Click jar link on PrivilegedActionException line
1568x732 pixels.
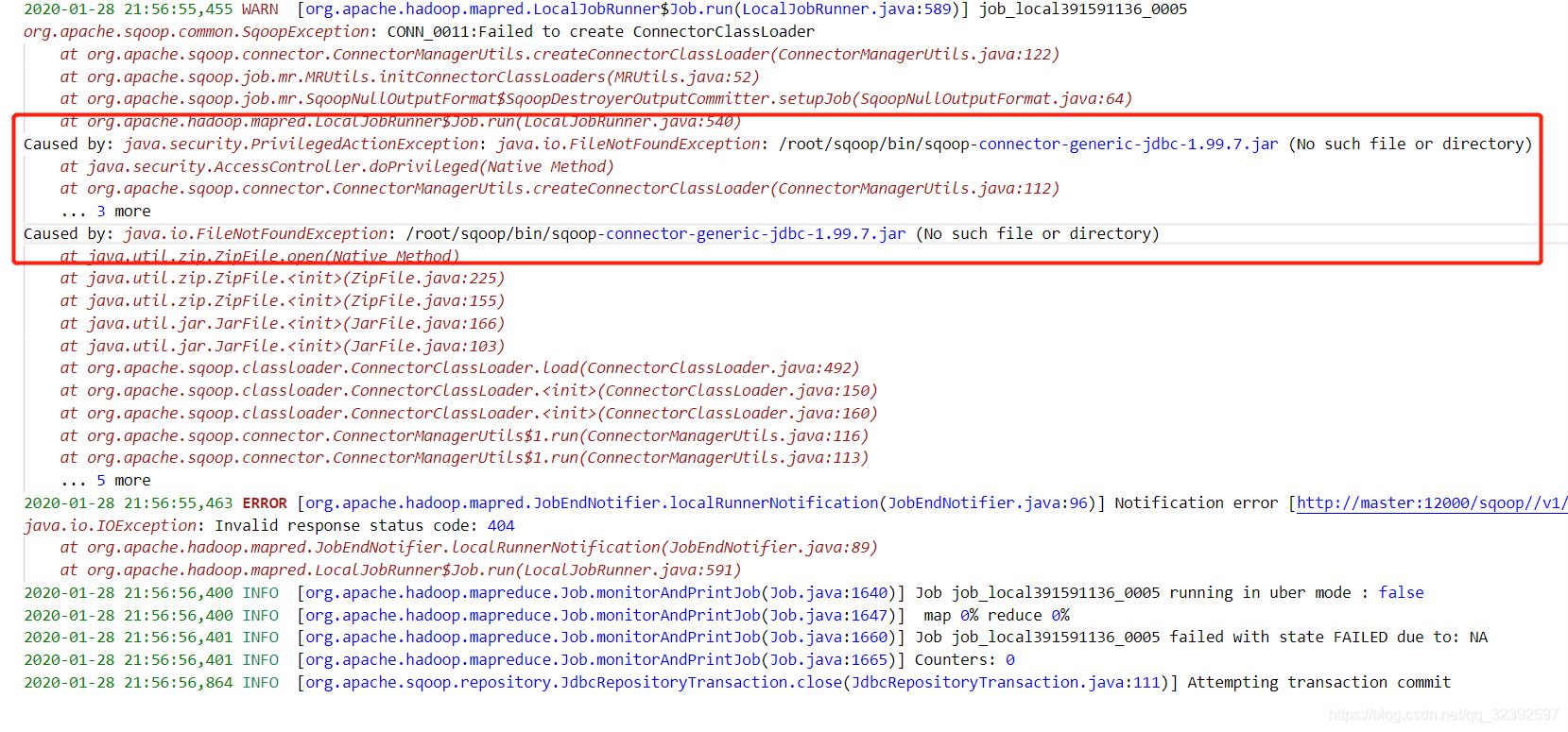1129,145
